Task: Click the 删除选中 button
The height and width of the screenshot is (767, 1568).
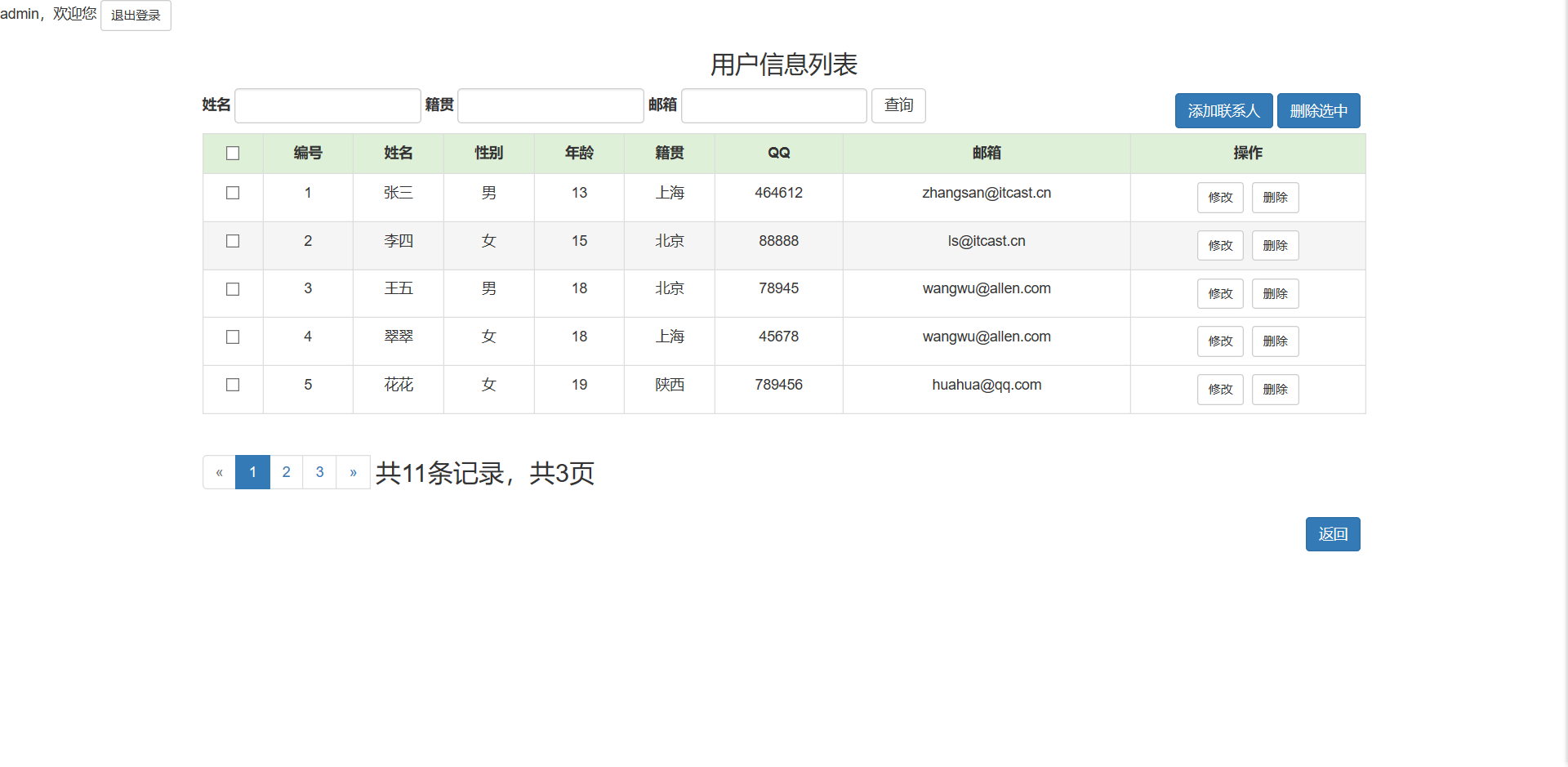Action: (x=1318, y=111)
